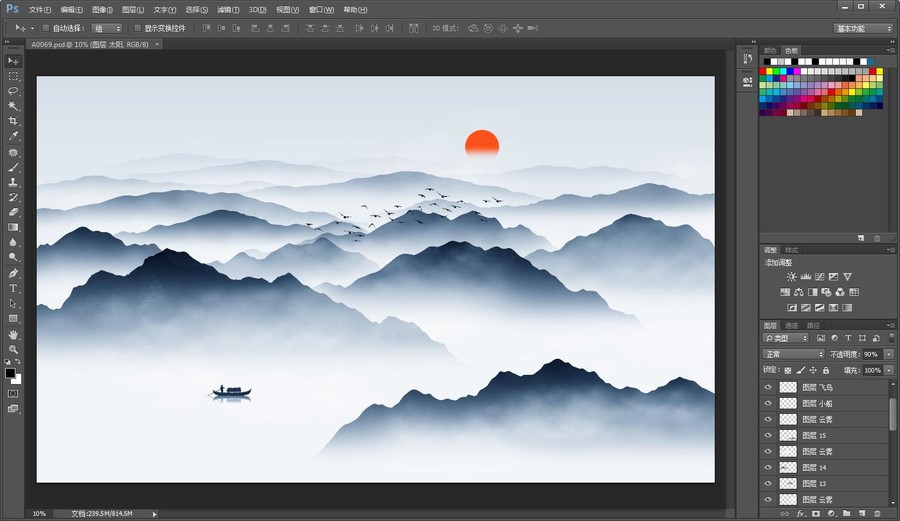This screenshot has height=521, width=900.
Task: Toggle the layer filter switch
Action: point(891,337)
